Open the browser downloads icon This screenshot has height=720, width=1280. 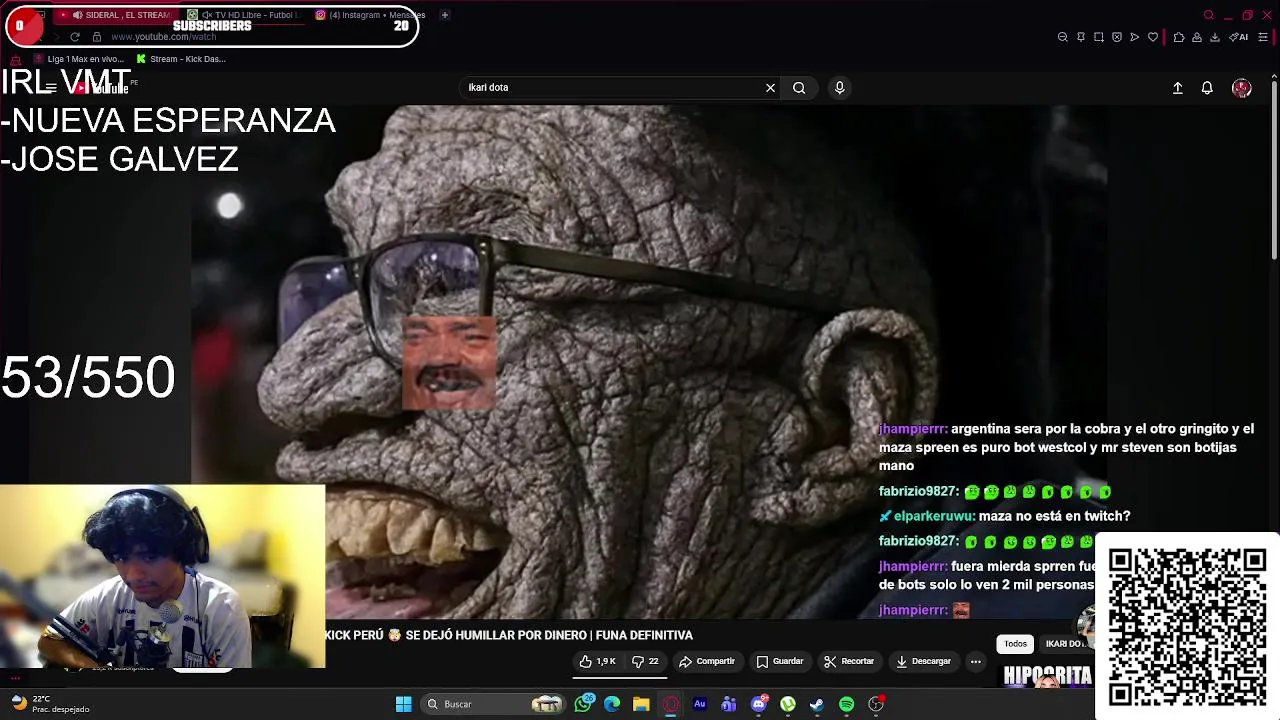coord(1215,37)
